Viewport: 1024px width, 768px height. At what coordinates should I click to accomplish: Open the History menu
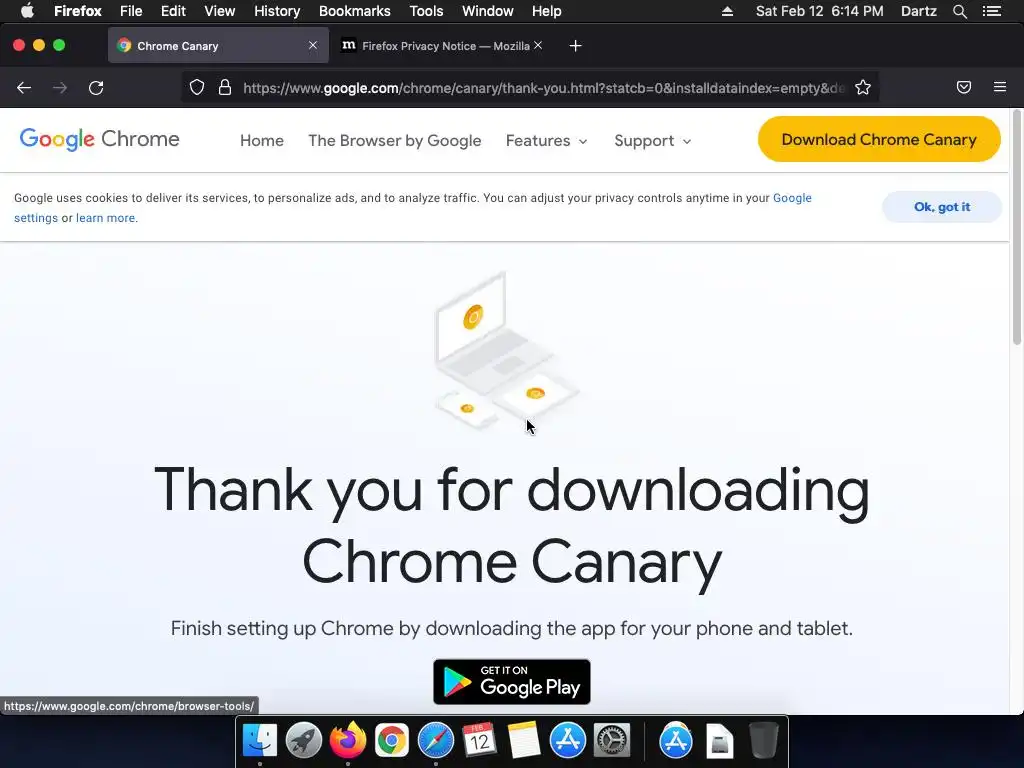click(x=277, y=11)
